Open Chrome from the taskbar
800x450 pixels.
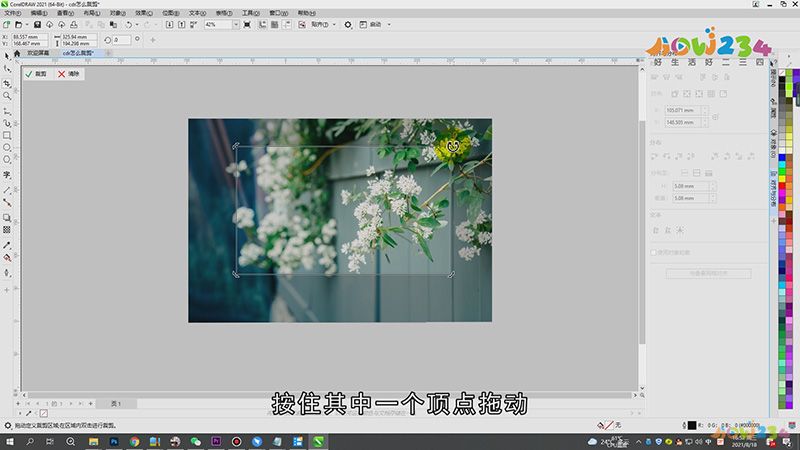point(134,442)
